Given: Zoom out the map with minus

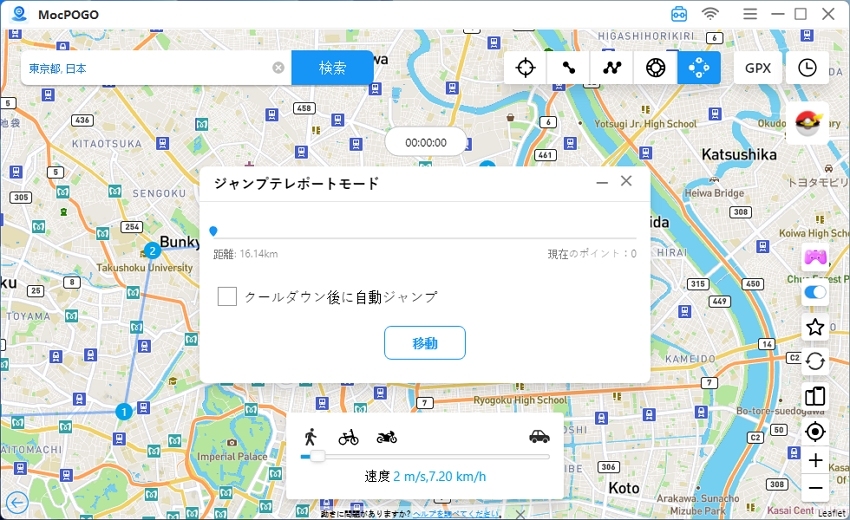Looking at the screenshot, I should [815, 488].
